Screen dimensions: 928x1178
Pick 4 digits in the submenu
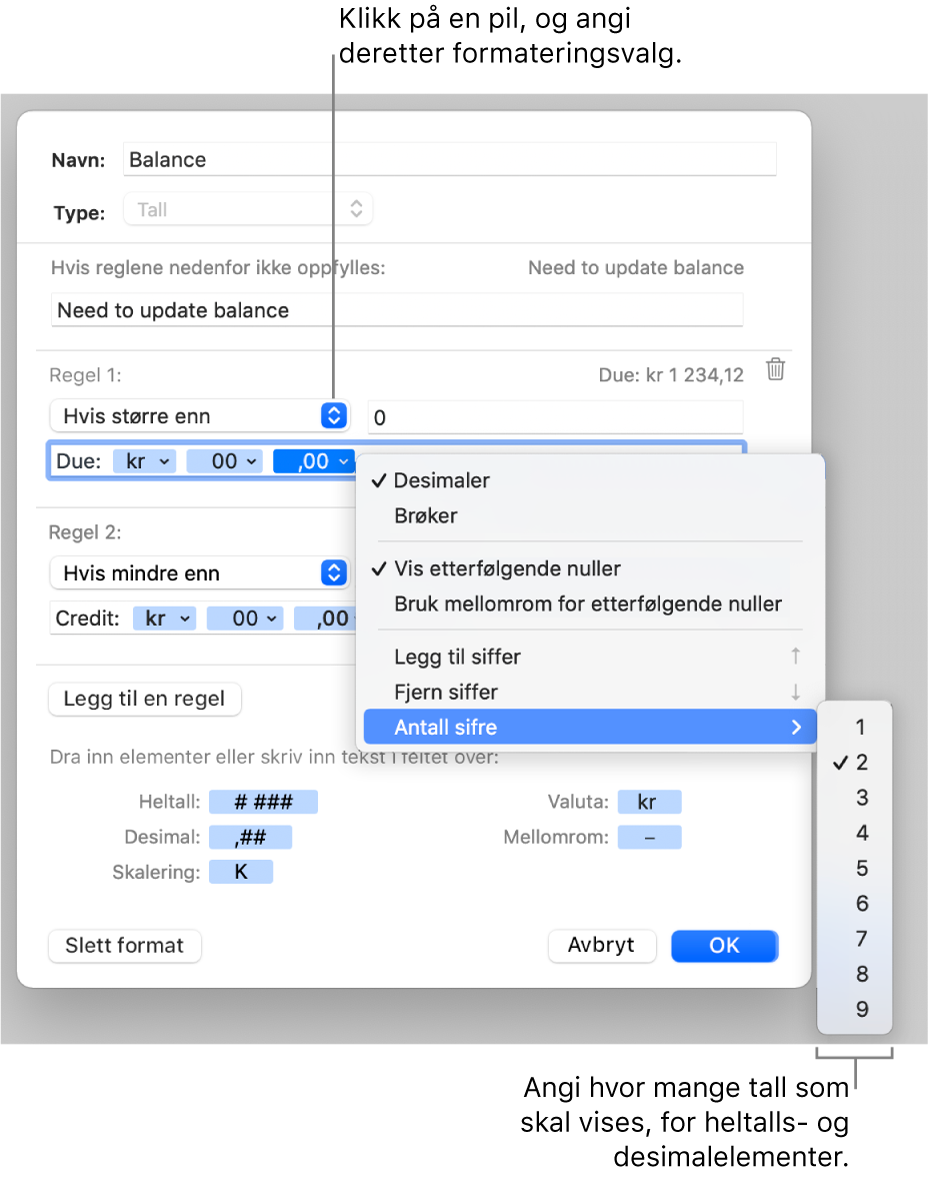click(x=855, y=832)
